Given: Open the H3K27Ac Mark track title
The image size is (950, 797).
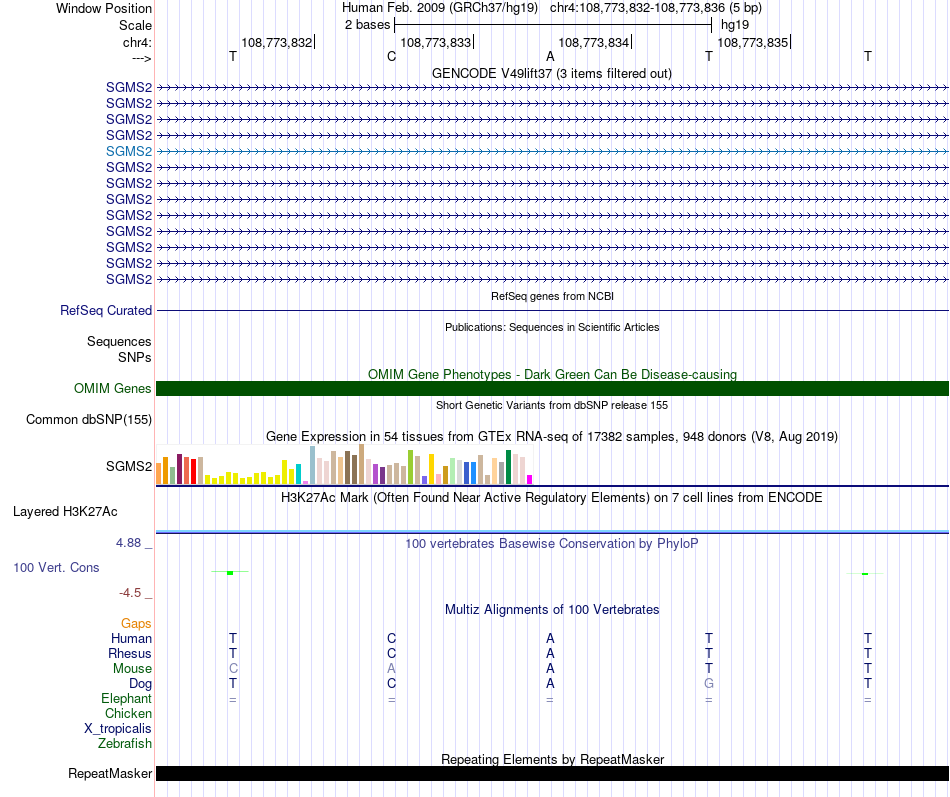Looking at the screenshot, I should pyautogui.click(x=552, y=498).
